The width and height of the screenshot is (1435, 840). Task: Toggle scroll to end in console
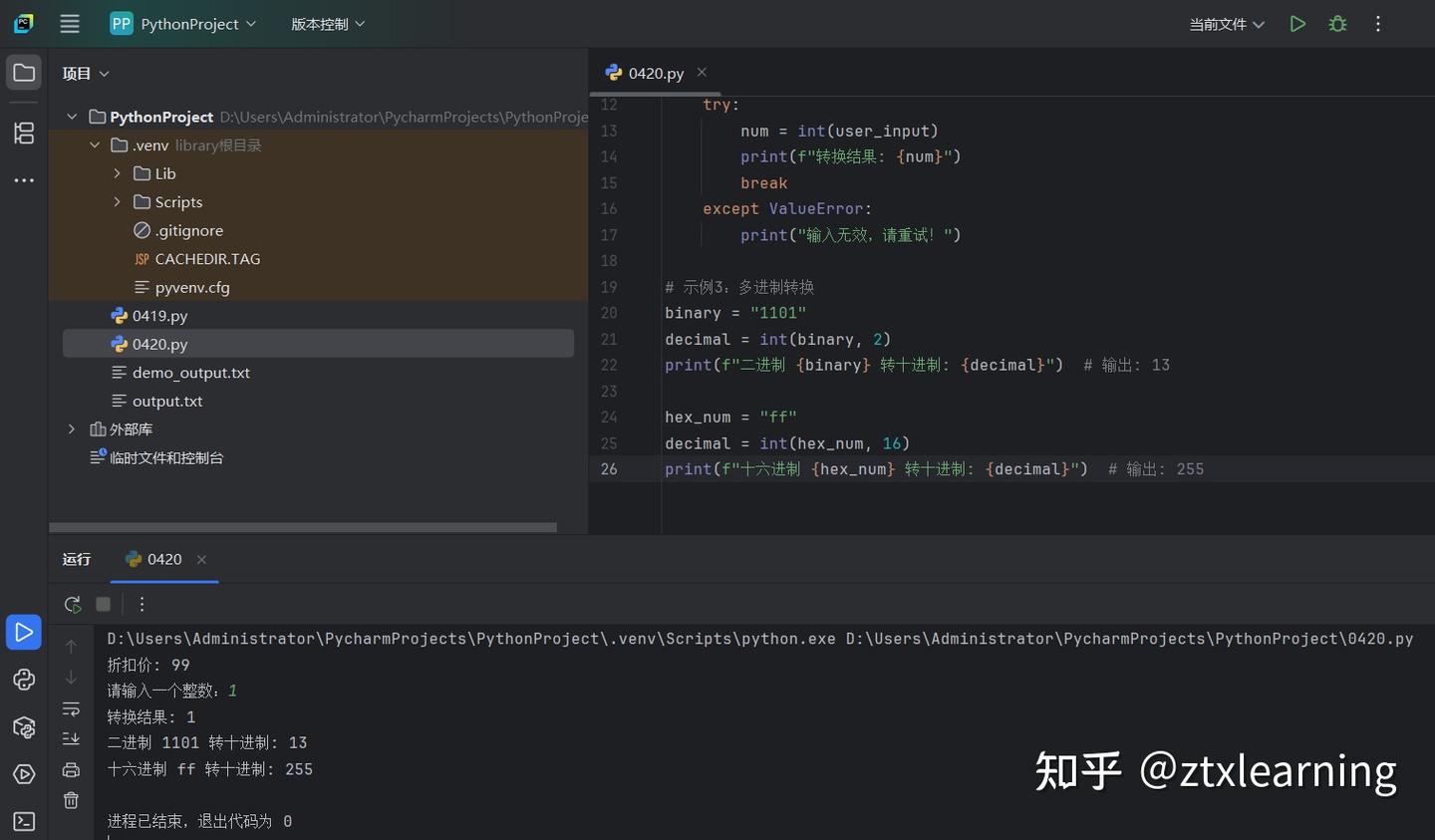pyautogui.click(x=71, y=738)
